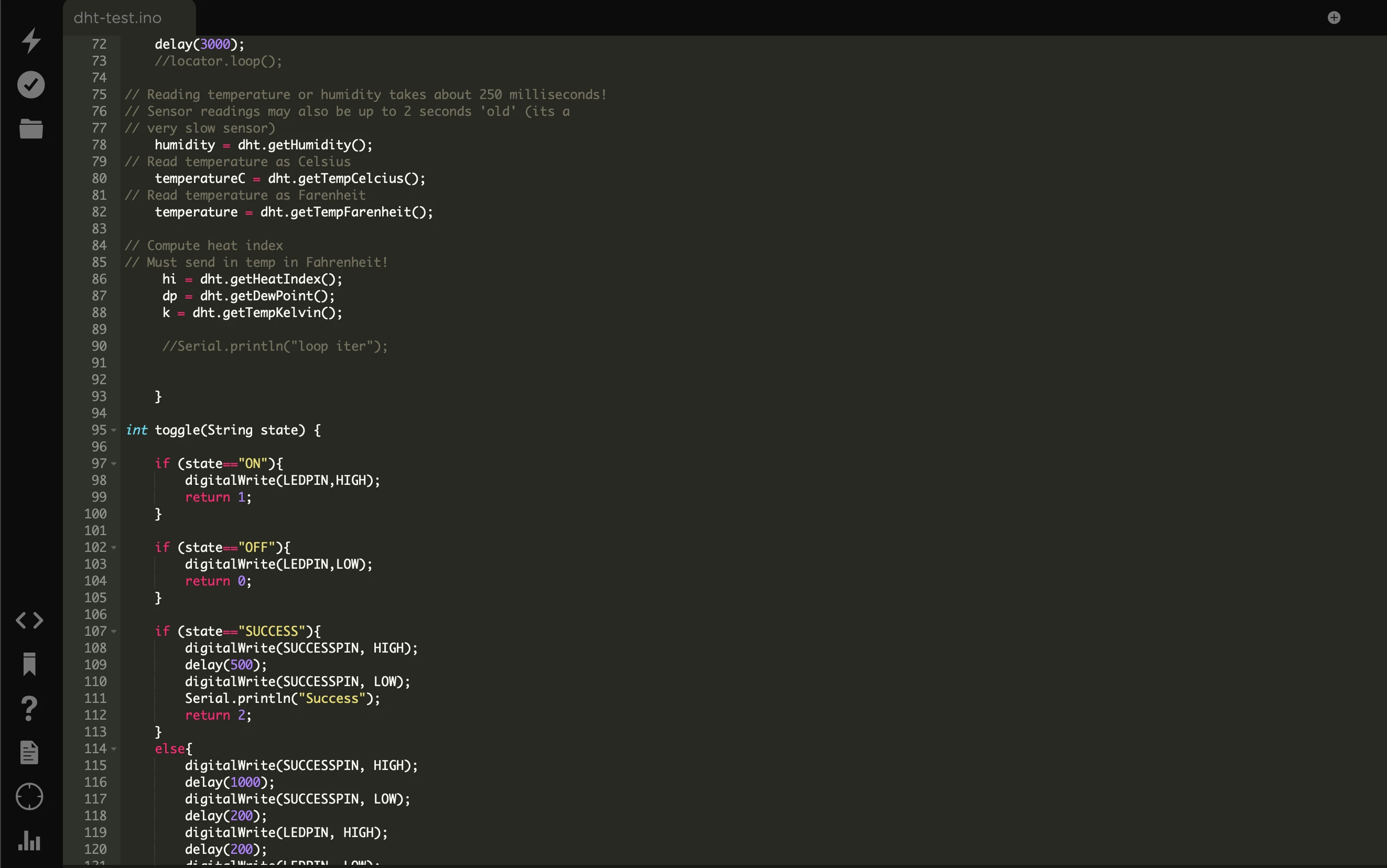Open the Libraries bookmark icon
1387x868 pixels.
click(x=29, y=664)
